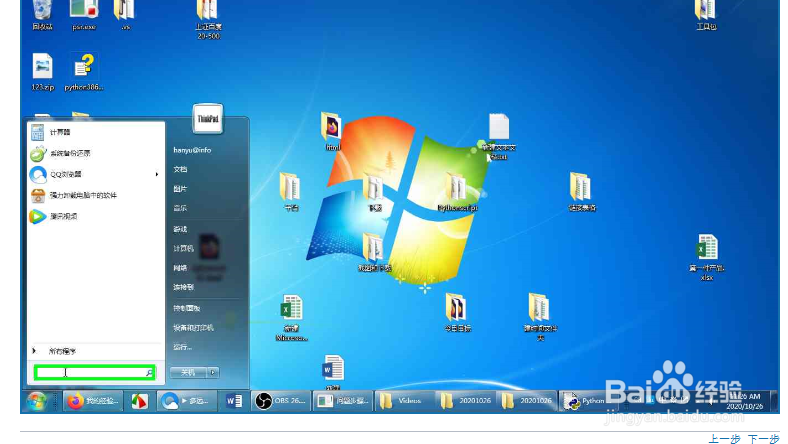
Task: Open Network (网络) link
Action: 180,268
